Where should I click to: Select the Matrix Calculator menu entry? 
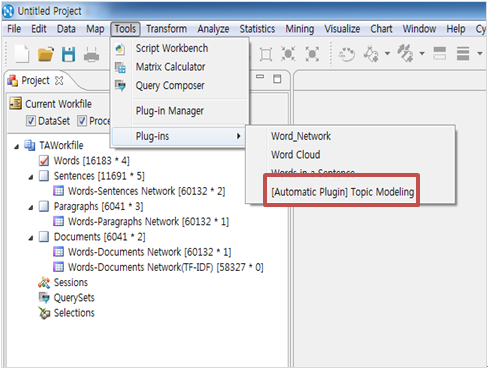point(170,67)
